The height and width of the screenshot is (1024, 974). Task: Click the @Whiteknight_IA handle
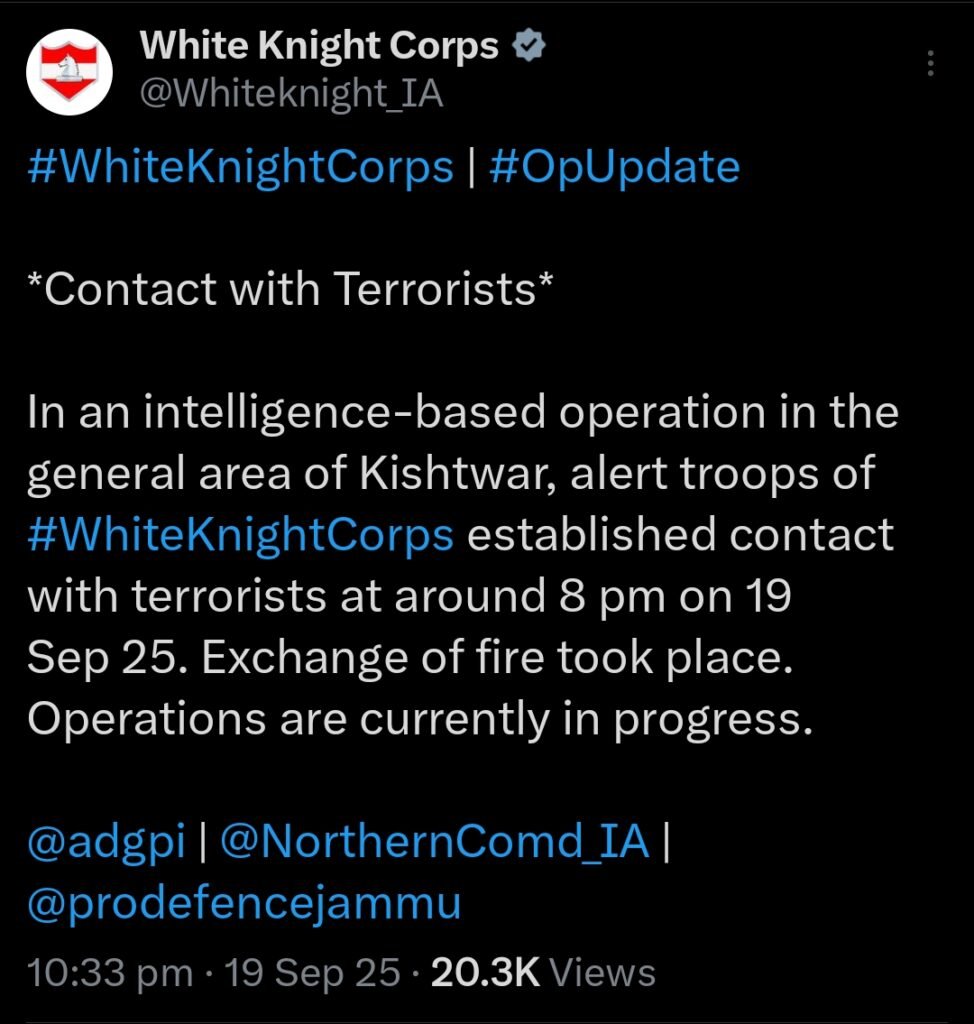pyautogui.click(x=291, y=94)
